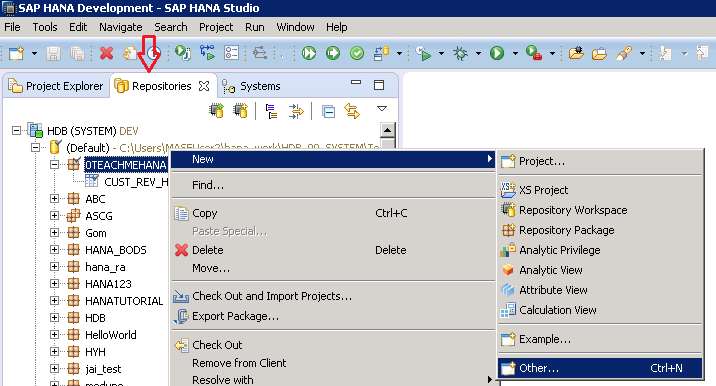Maximize the Repositories view panel
Image resolution: width=716 pixels, height=386 pixels.
tap(379, 85)
